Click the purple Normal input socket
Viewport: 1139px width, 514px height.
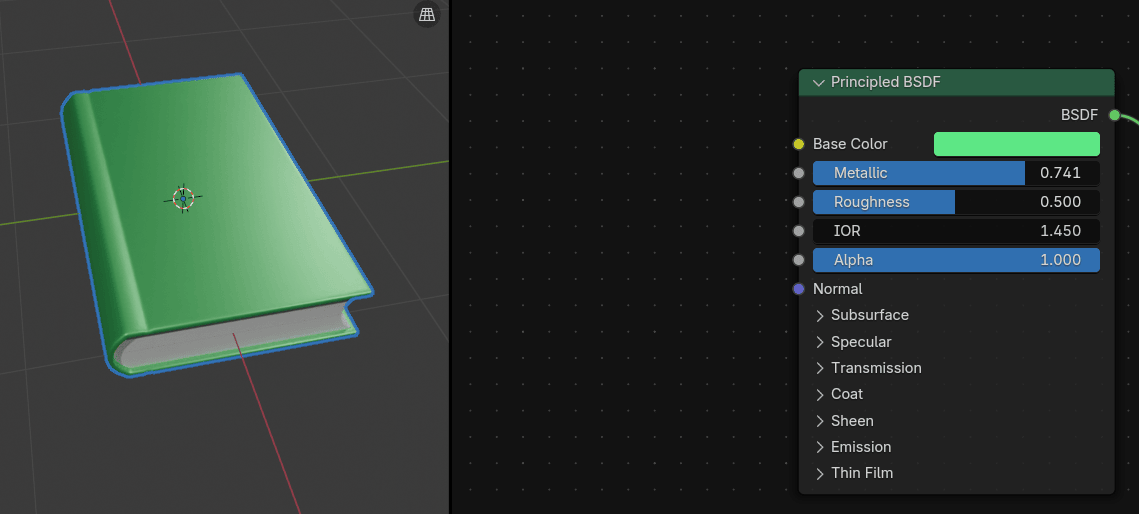point(798,289)
